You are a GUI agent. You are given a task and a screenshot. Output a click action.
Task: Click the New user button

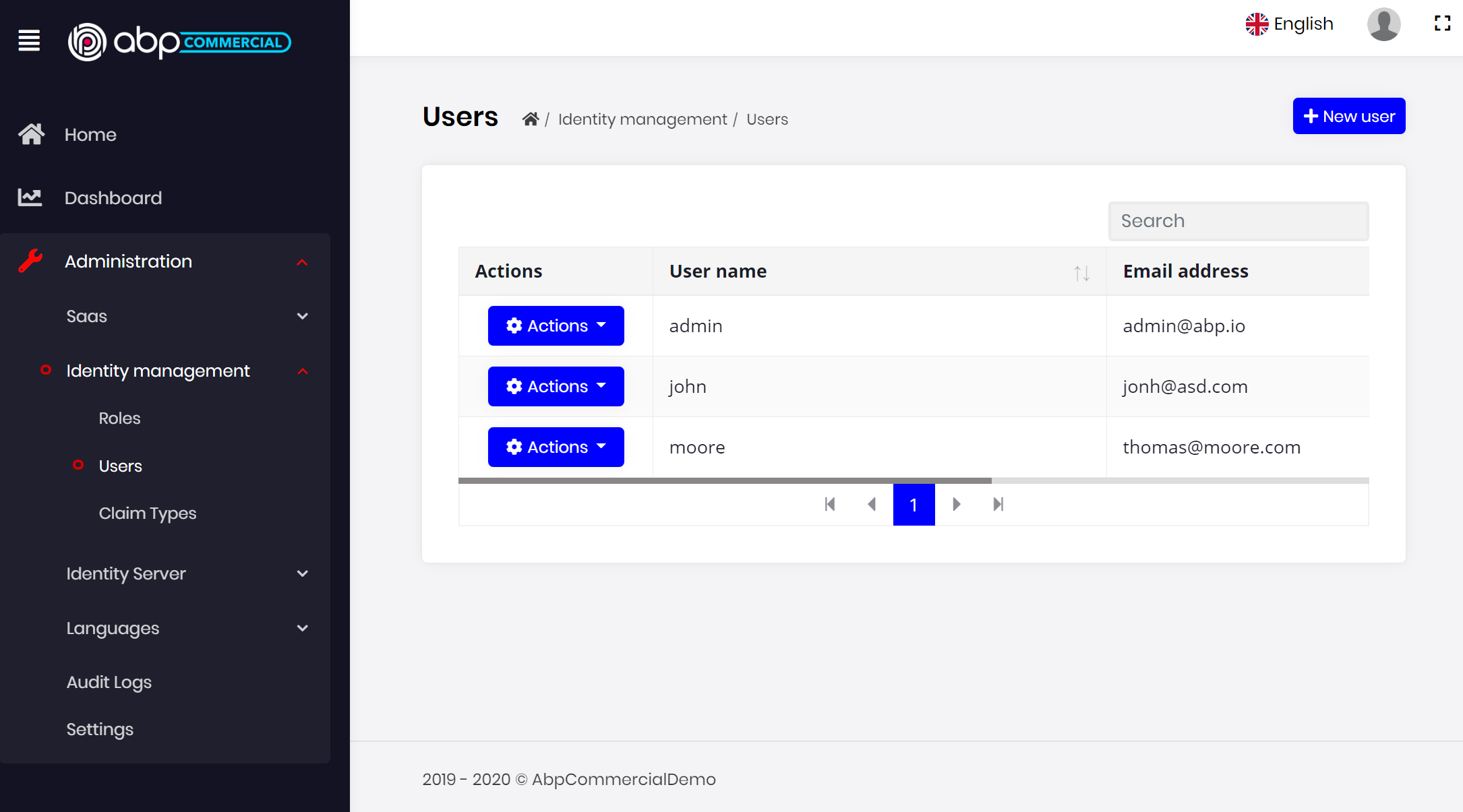click(1348, 116)
